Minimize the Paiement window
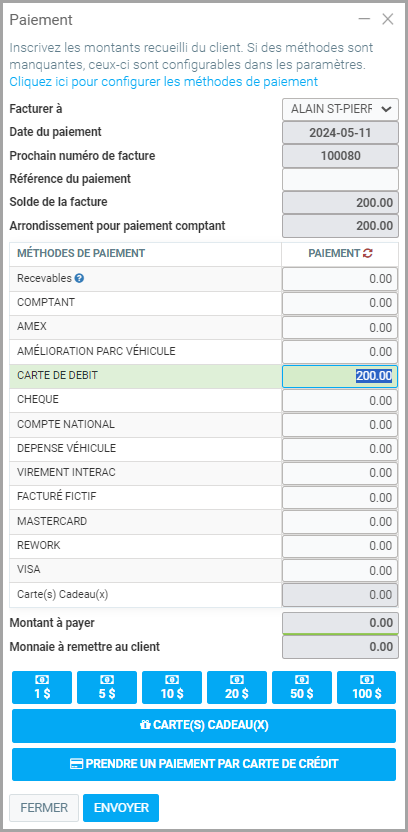The width and height of the screenshot is (408, 832). [364, 20]
